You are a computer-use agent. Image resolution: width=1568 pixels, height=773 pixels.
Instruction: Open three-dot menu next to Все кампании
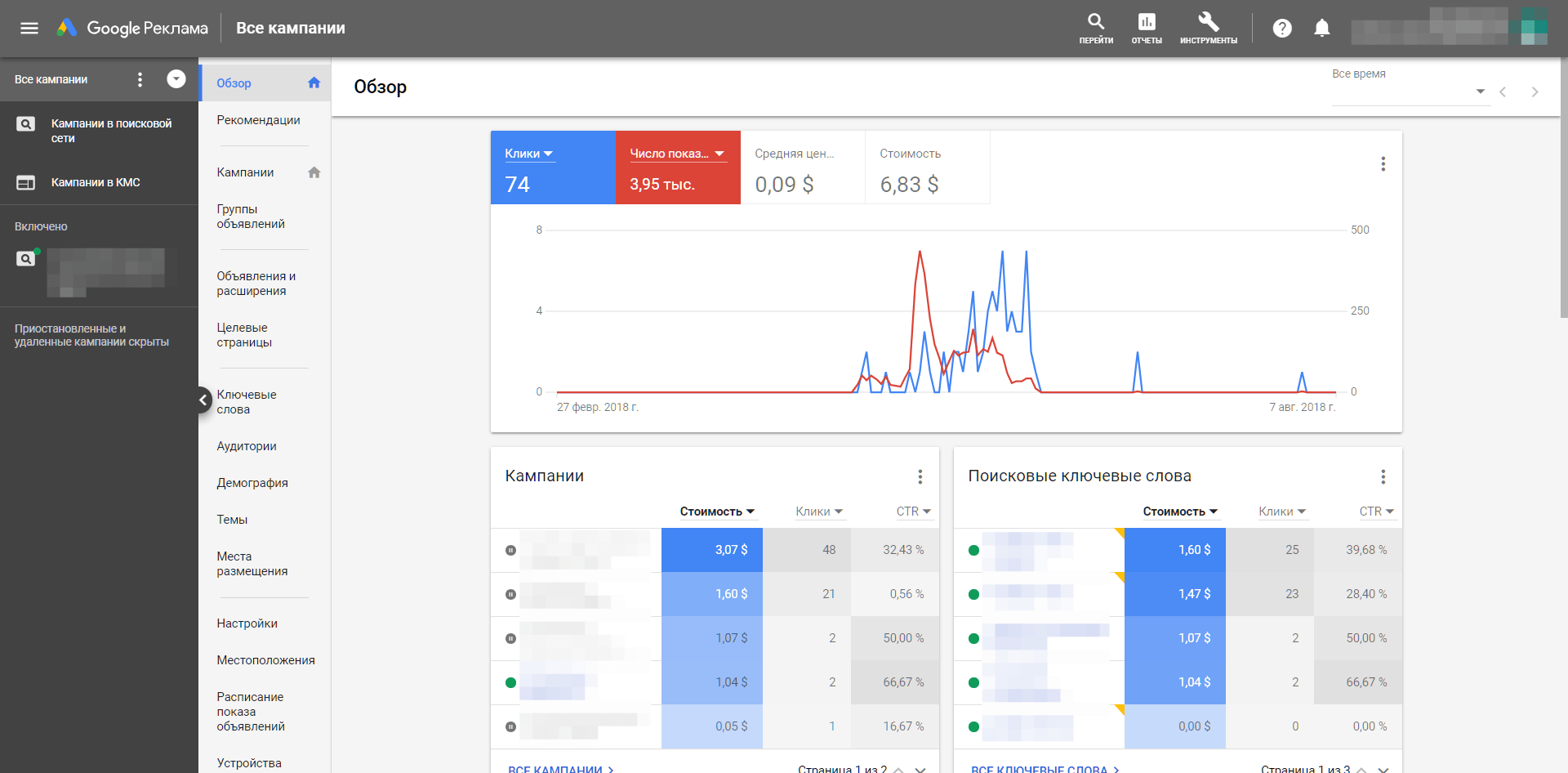[x=140, y=79]
